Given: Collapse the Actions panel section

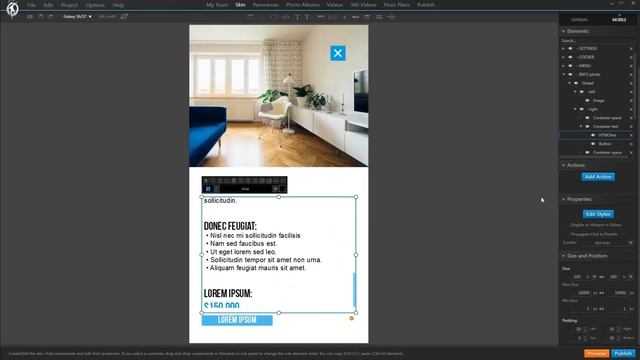Looking at the screenshot, I should click(564, 165).
